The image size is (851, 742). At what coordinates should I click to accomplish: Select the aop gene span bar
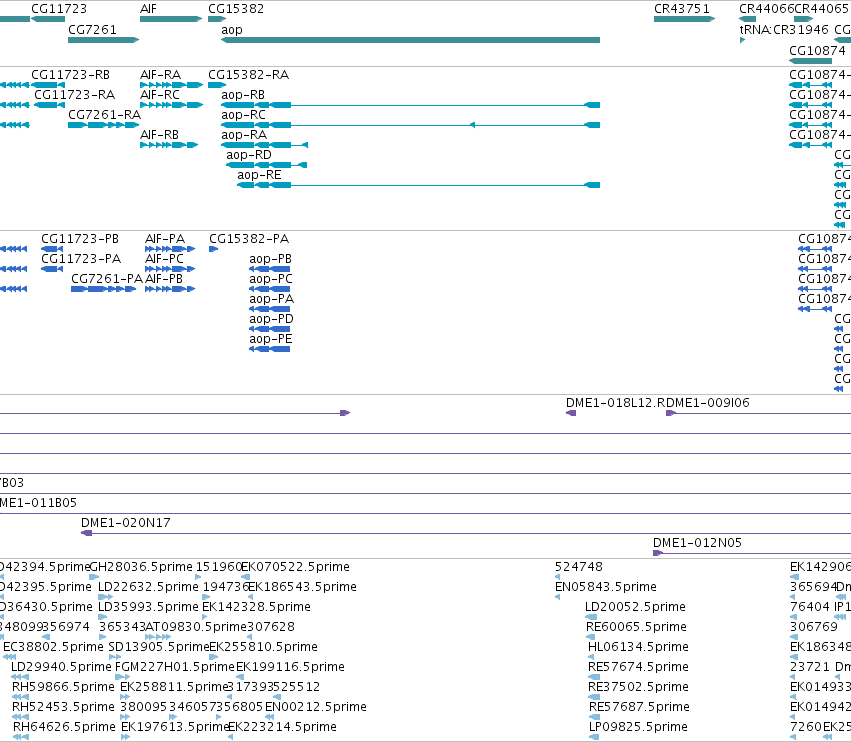[x=410, y=40]
